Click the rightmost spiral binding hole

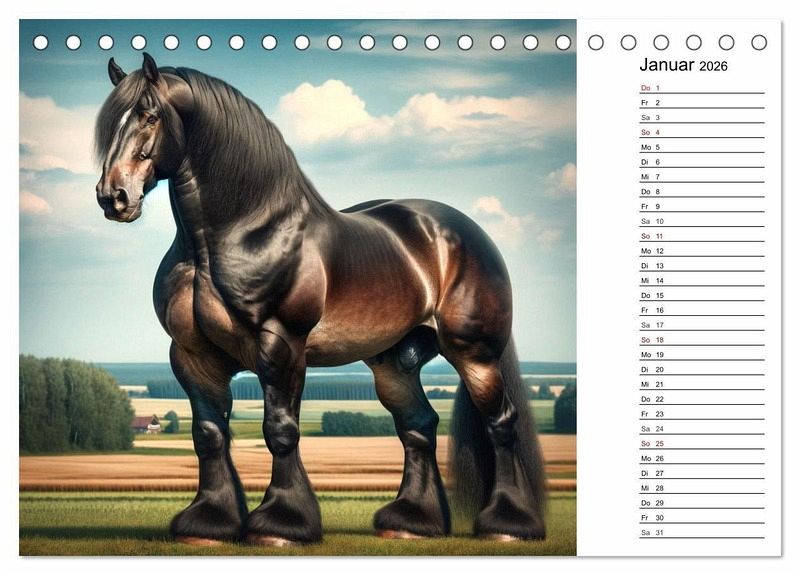tap(759, 43)
